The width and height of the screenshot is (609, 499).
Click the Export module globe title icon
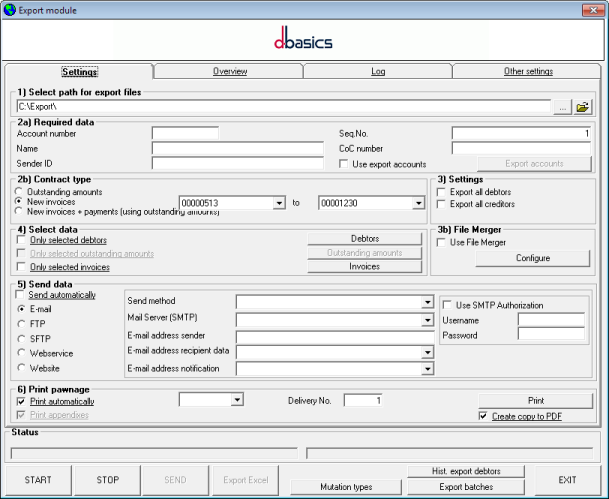pos(10,10)
